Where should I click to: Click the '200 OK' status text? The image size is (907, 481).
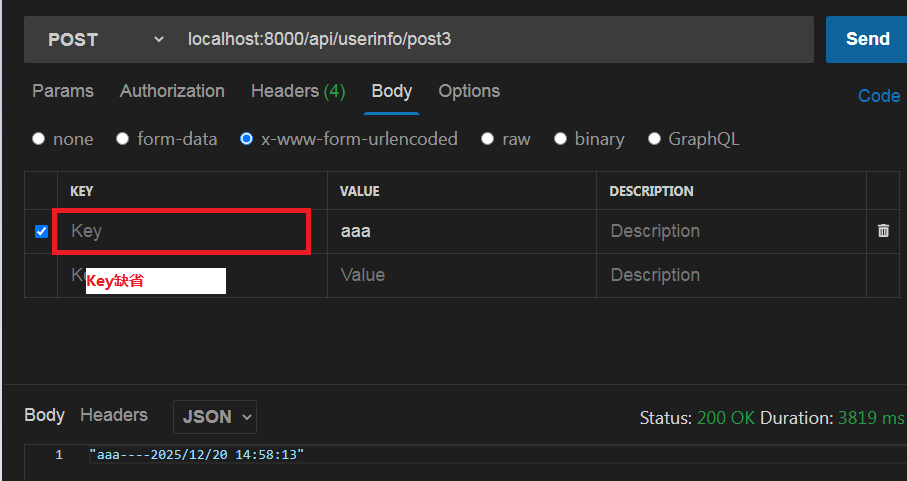(x=726, y=417)
